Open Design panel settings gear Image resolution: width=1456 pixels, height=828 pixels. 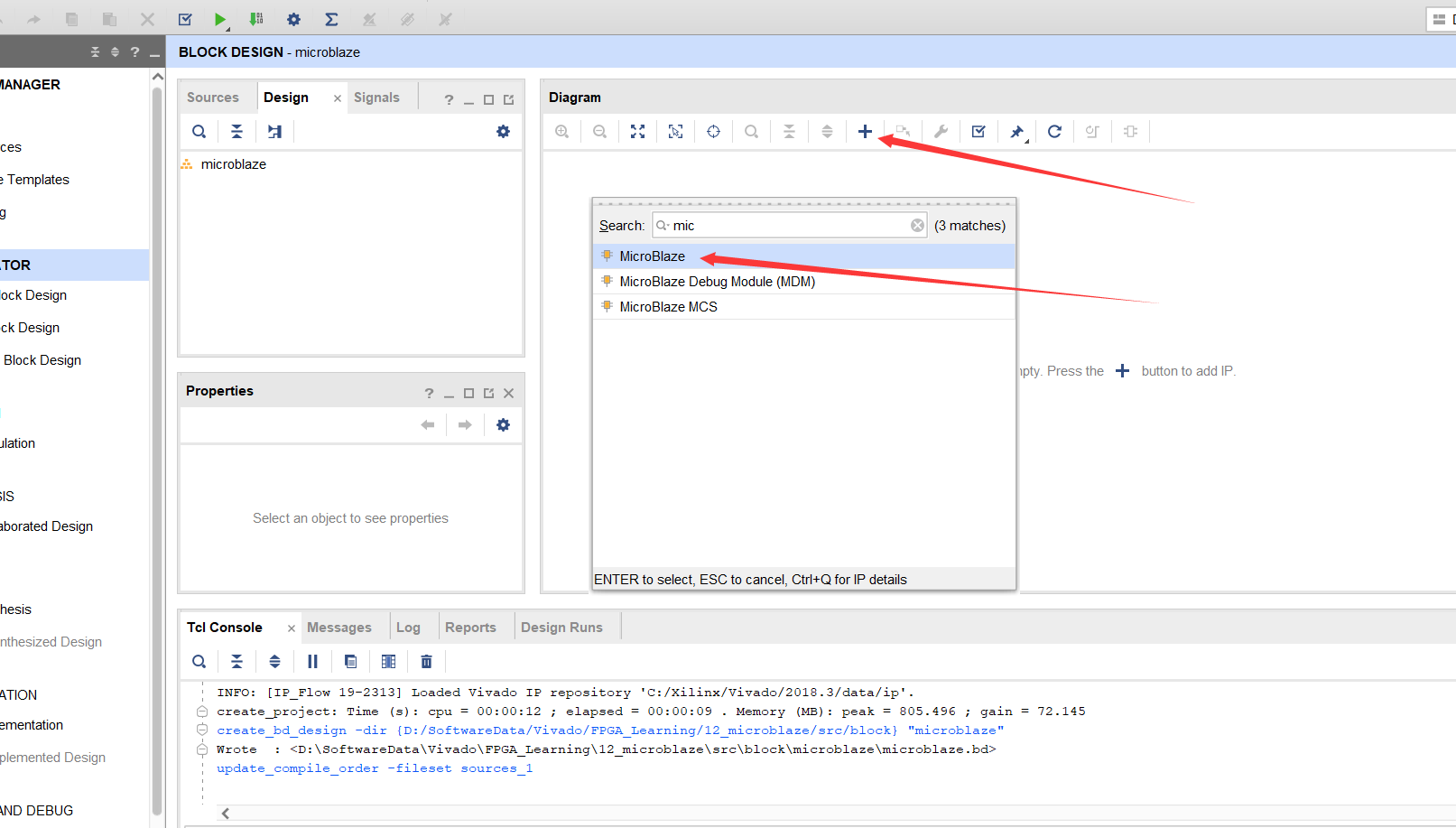503,132
